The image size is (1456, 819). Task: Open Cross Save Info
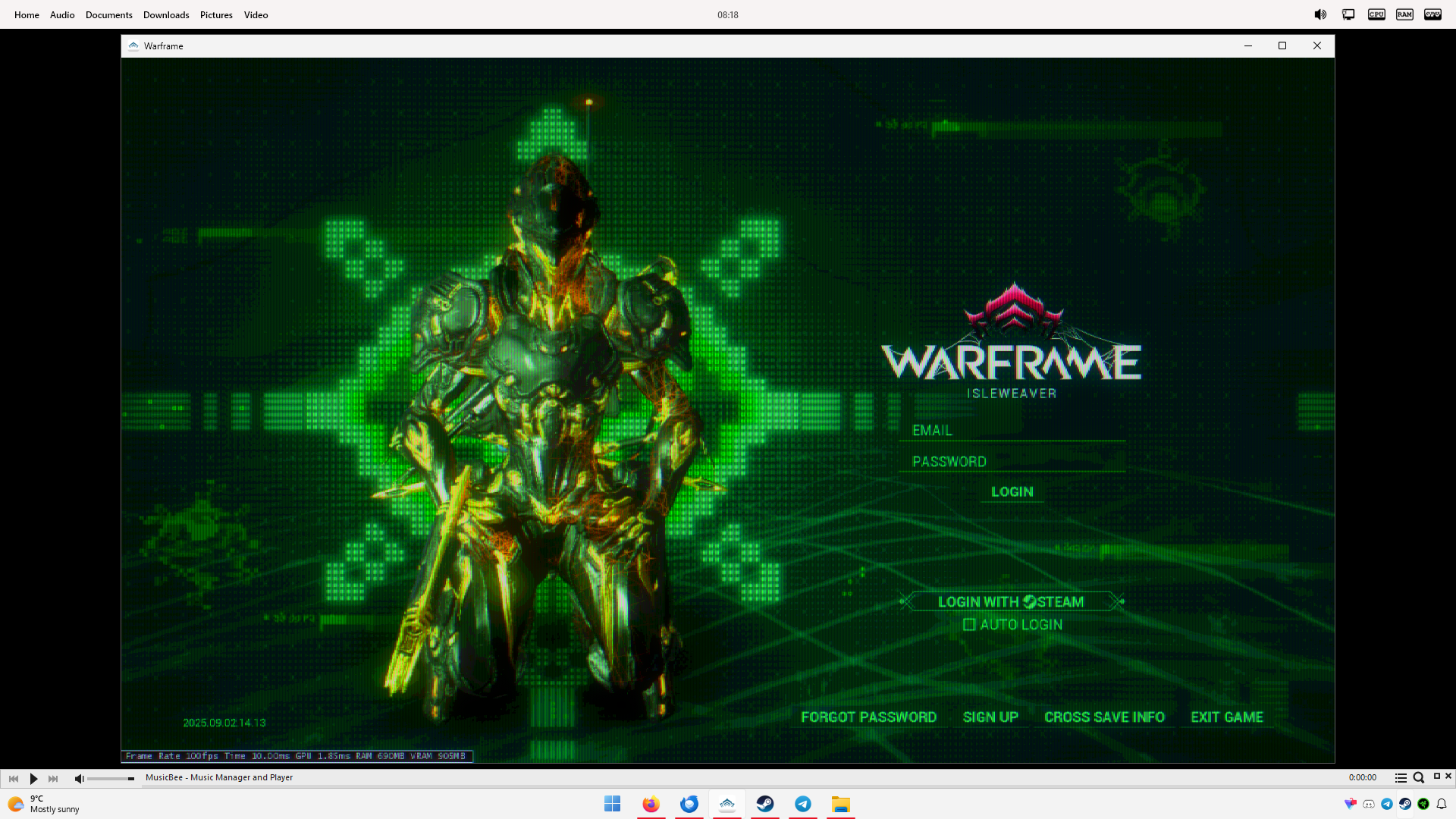click(1104, 717)
